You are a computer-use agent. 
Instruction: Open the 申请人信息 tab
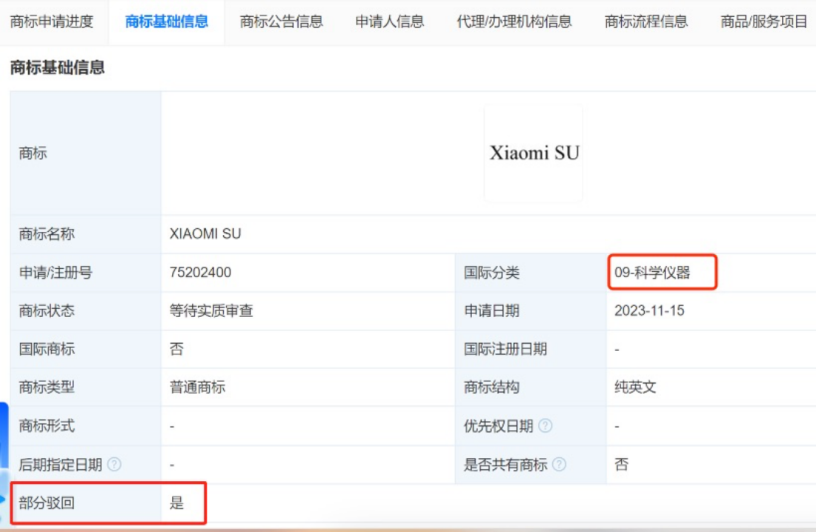tap(390, 22)
